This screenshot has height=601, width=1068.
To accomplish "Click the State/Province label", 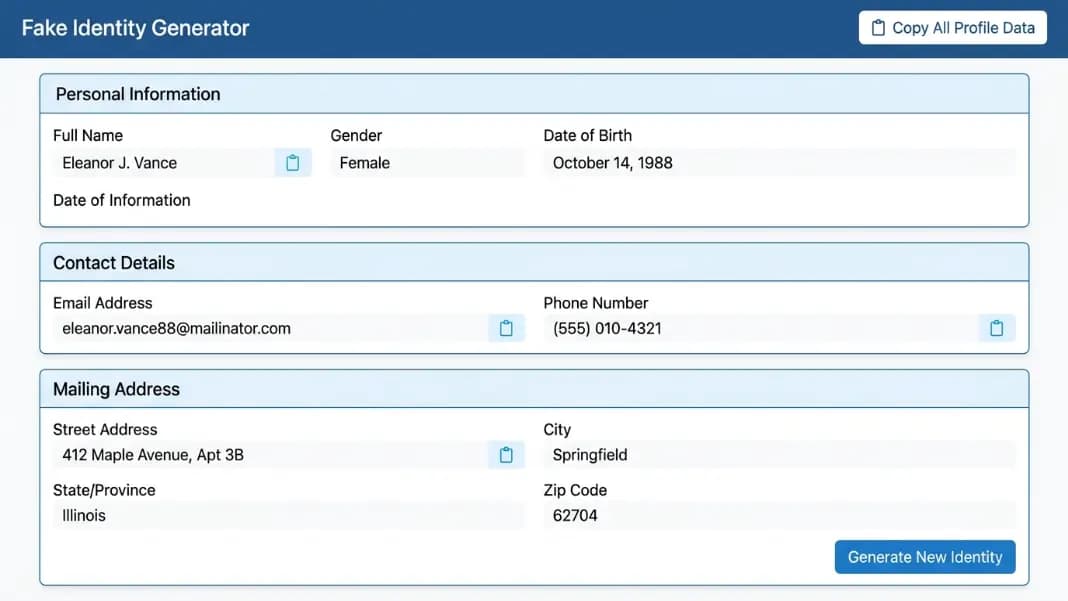I will tap(104, 491).
